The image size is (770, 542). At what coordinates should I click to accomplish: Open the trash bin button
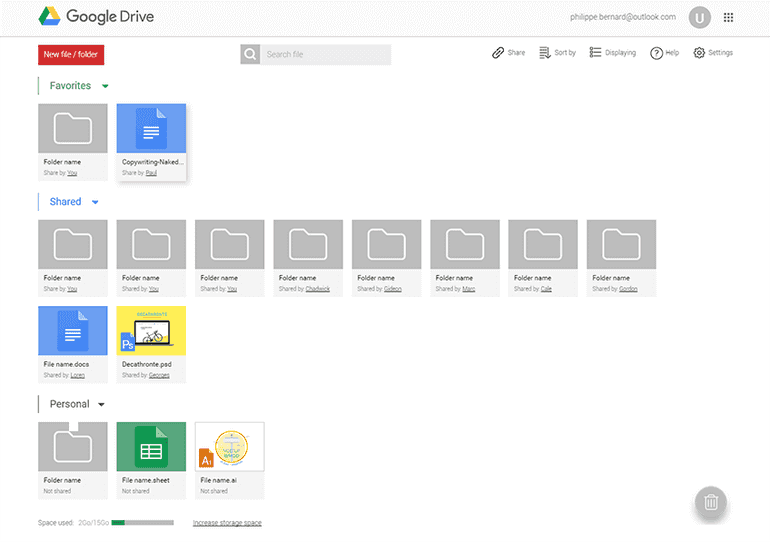click(711, 502)
